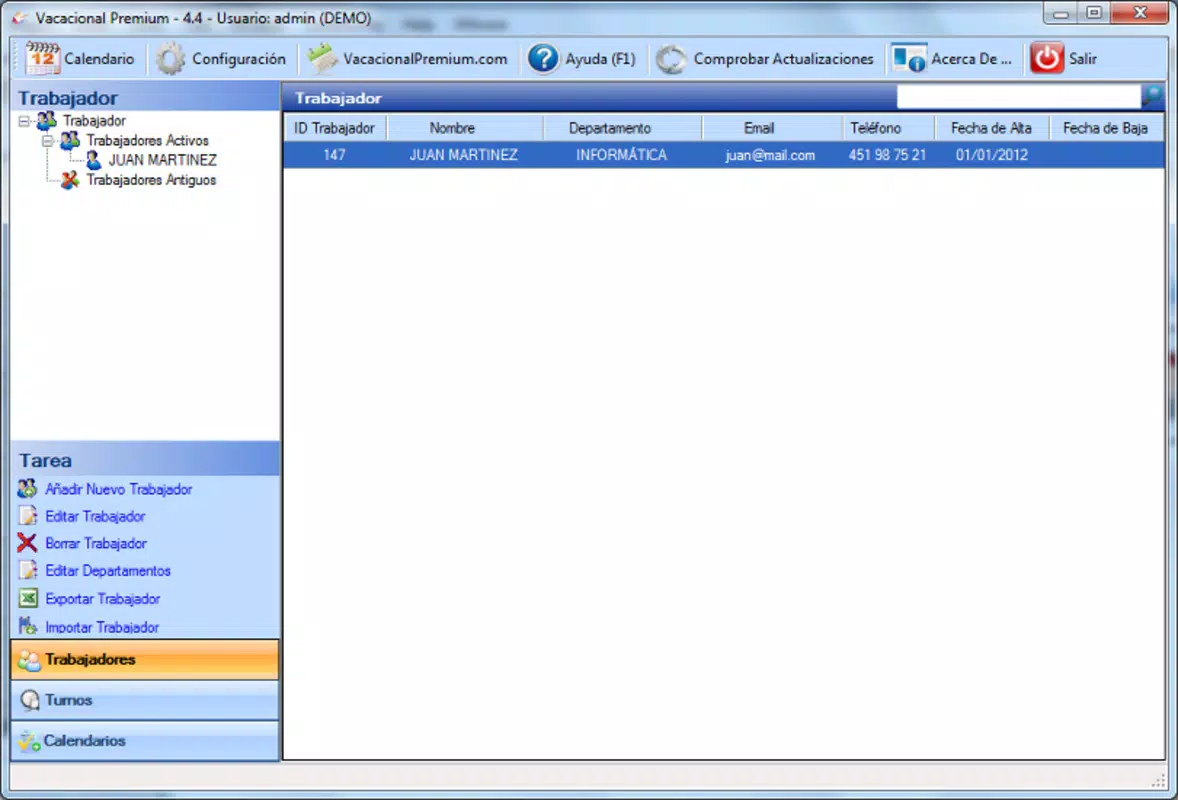Click JUAN MARTINEZ name cell in table
The width and height of the screenshot is (1178, 800).
pyautogui.click(x=464, y=155)
